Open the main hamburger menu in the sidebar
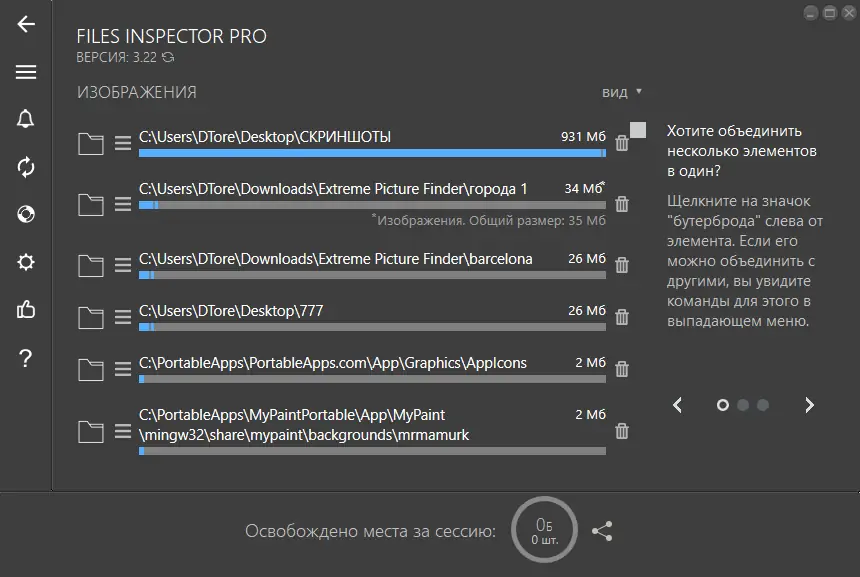This screenshot has width=860, height=577. point(26,72)
